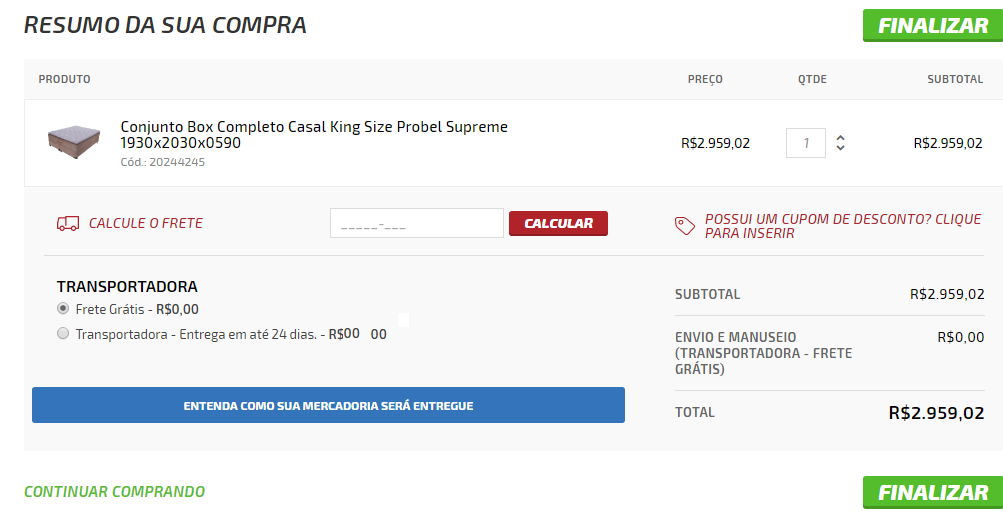This screenshot has width=1003, height=512.
Task: Select the Transportadora 24 dias radio option
Action: point(63,334)
